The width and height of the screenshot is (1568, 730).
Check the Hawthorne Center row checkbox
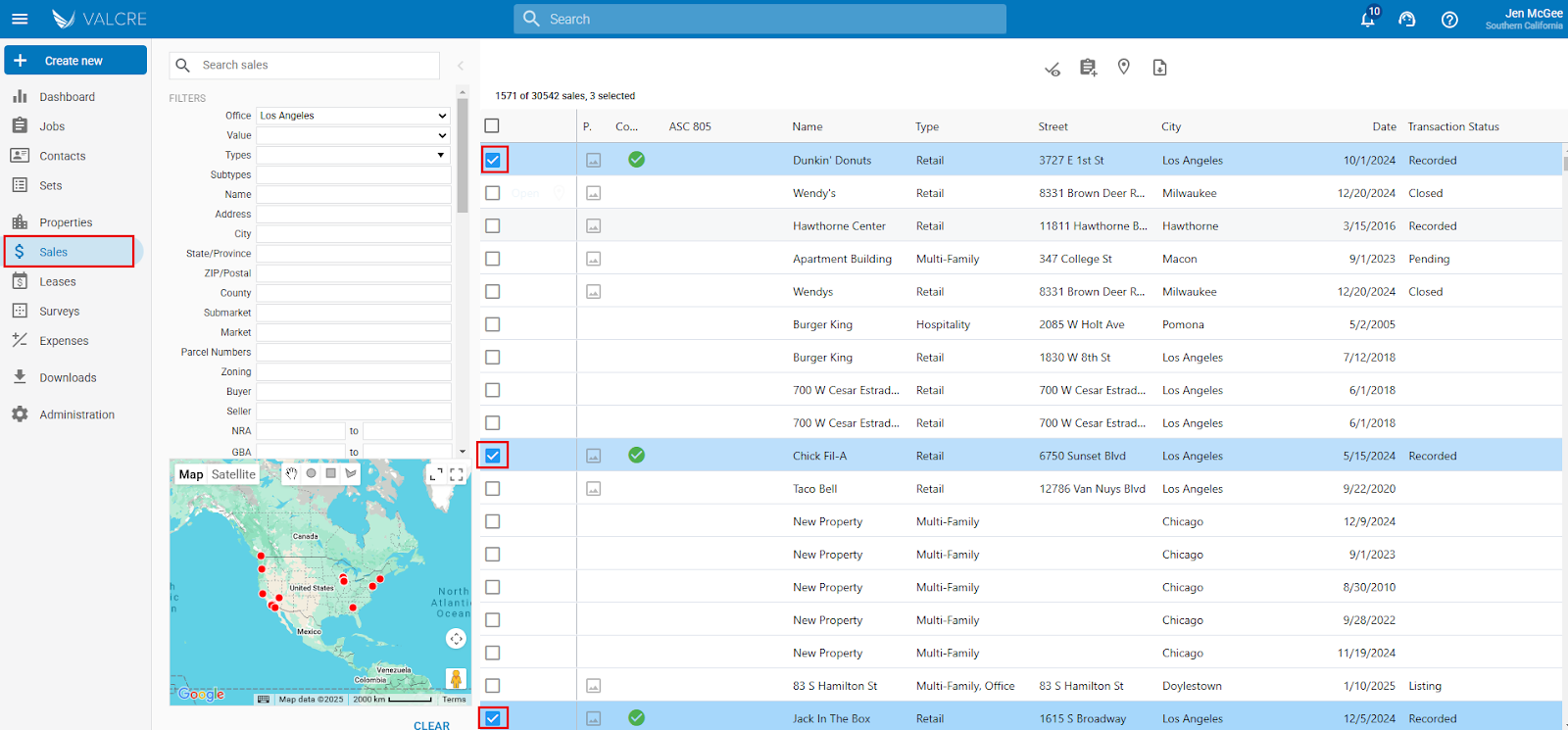492,225
